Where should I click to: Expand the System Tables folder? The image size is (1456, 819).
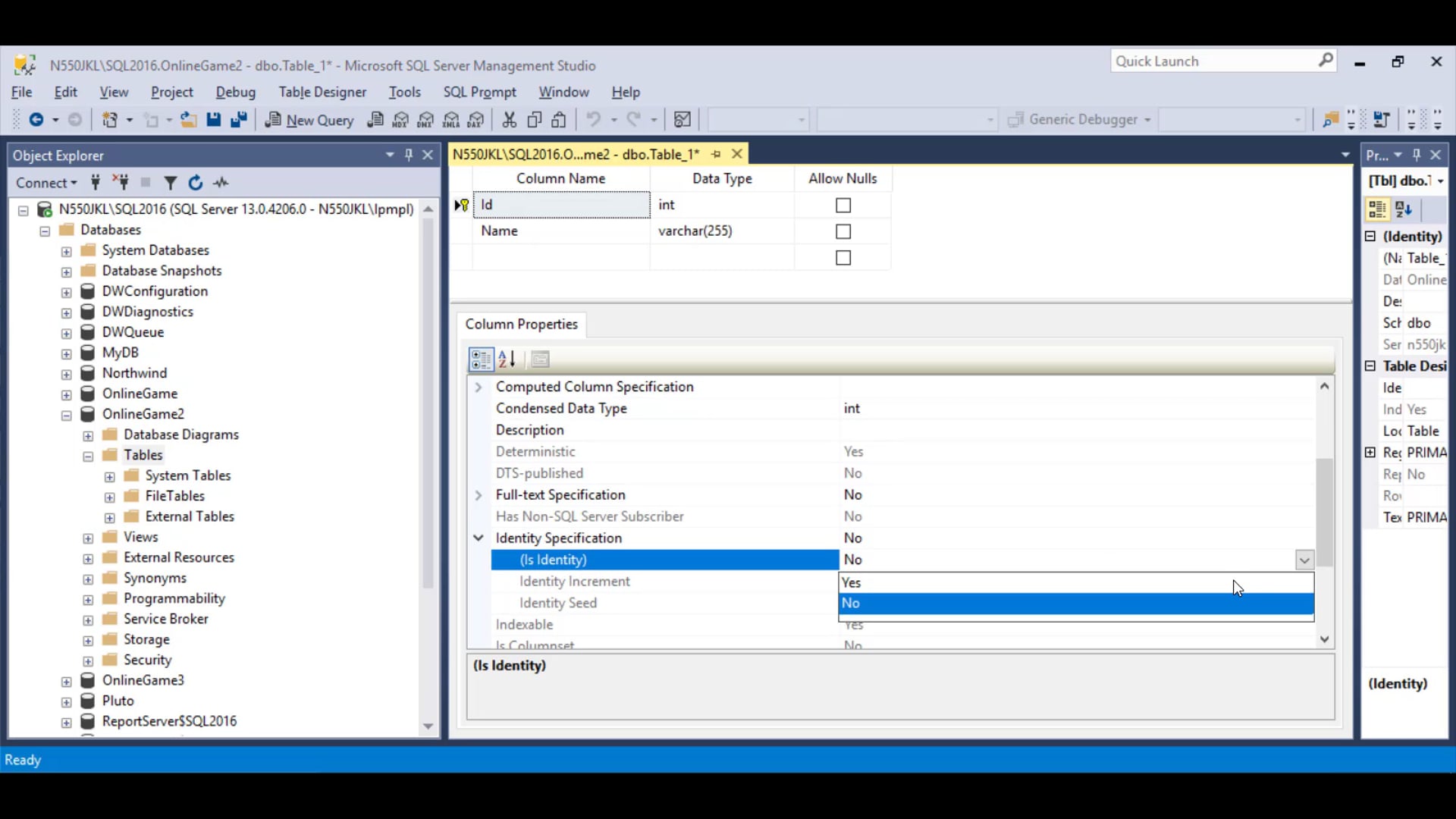[x=109, y=476]
